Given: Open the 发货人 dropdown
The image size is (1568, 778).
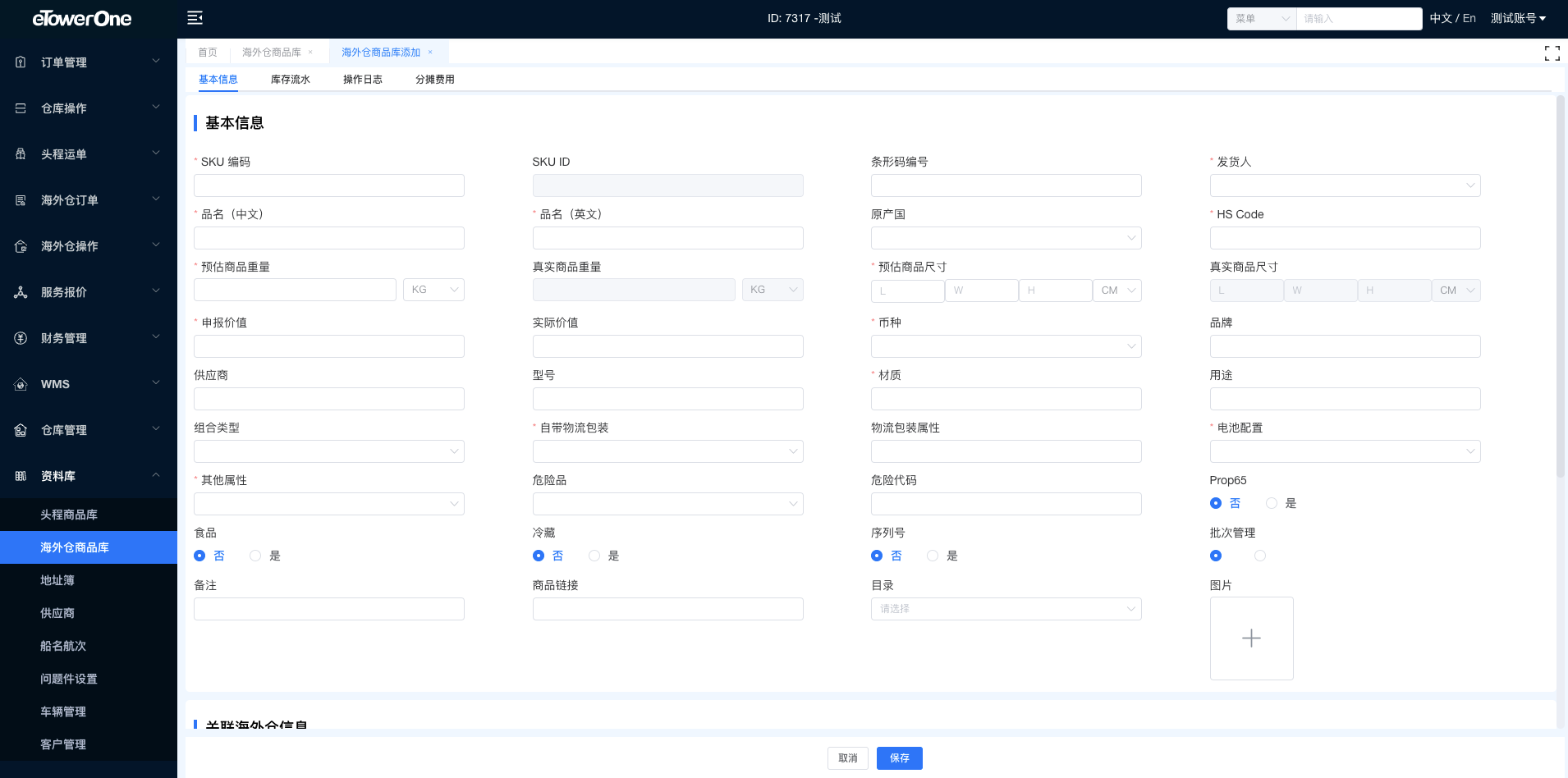Looking at the screenshot, I should click(x=1345, y=185).
